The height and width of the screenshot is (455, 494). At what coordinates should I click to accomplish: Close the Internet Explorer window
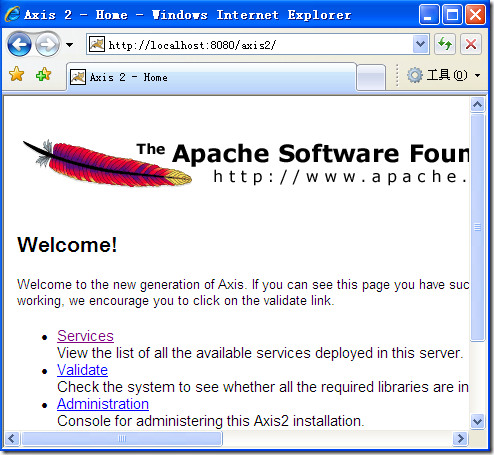click(x=475, y=15)
